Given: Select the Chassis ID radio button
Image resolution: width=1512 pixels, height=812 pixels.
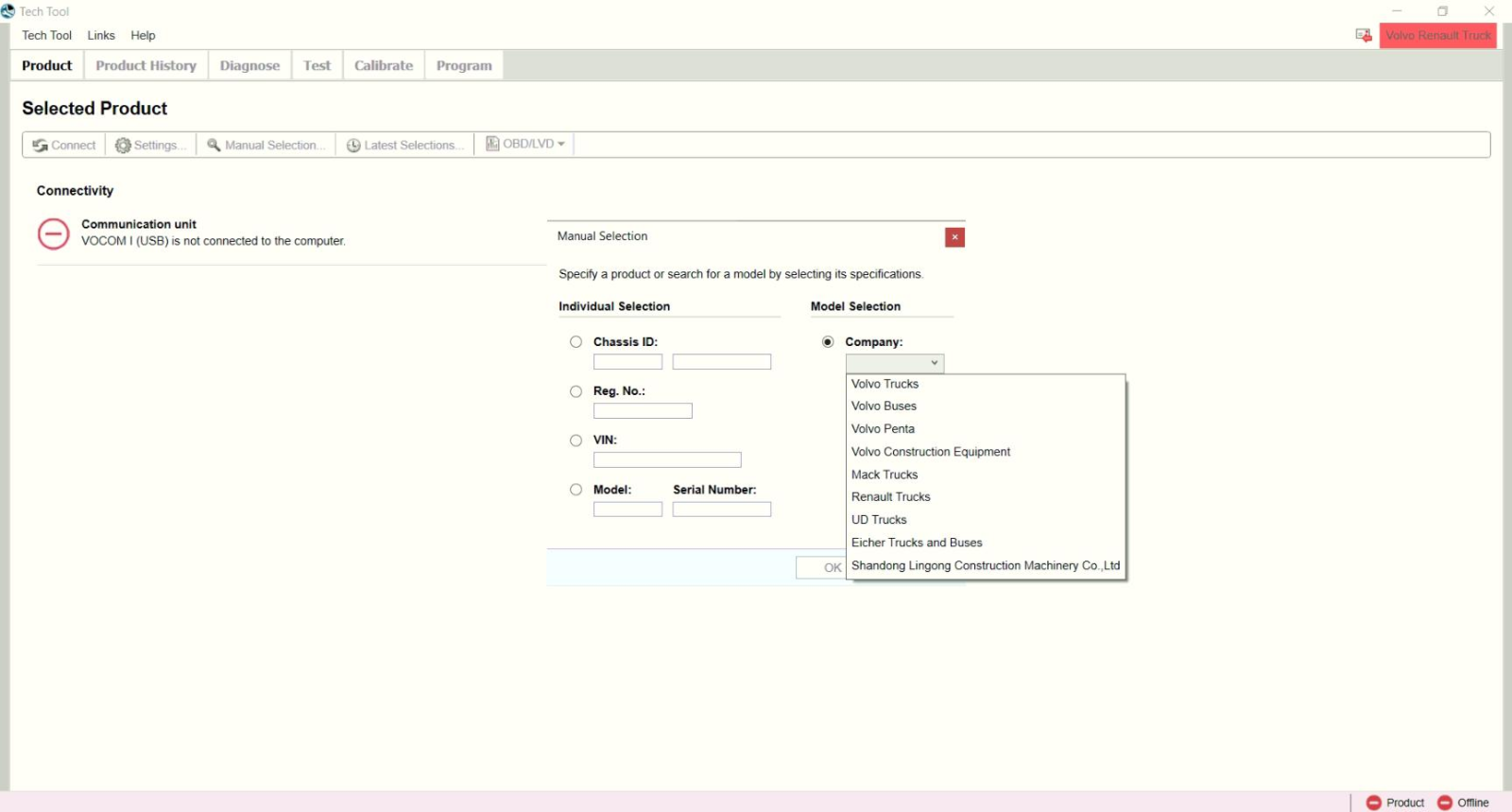Looking at the screenshot, I should 576,342.
